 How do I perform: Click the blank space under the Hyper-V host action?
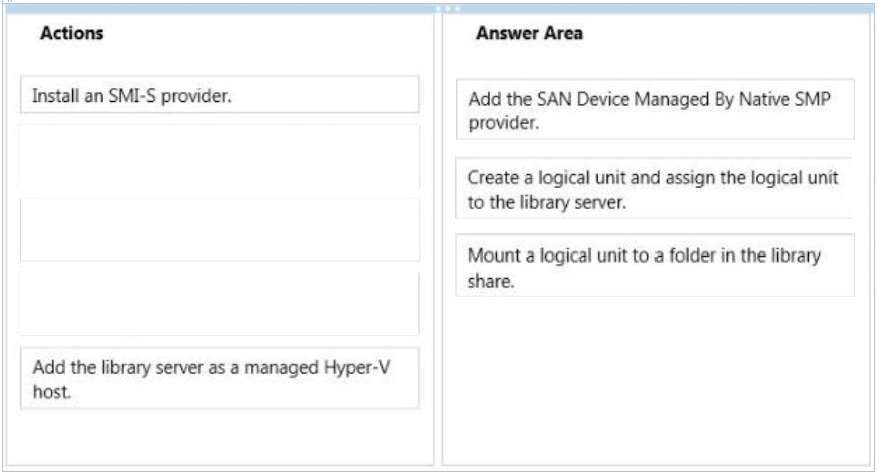click(220, 437)
